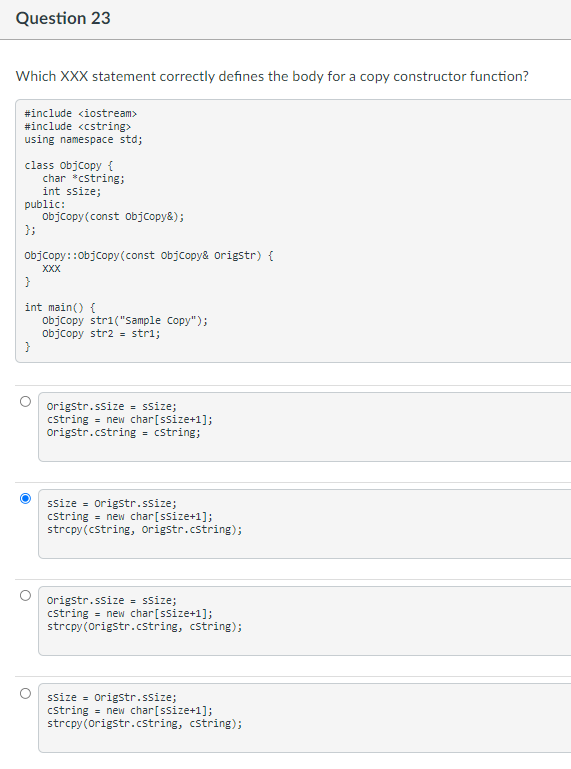571x769 pixels.
Task: Click 'sSize = OrigStr.sSize;' in the fourth option
Action: click(x=112, y=697)
